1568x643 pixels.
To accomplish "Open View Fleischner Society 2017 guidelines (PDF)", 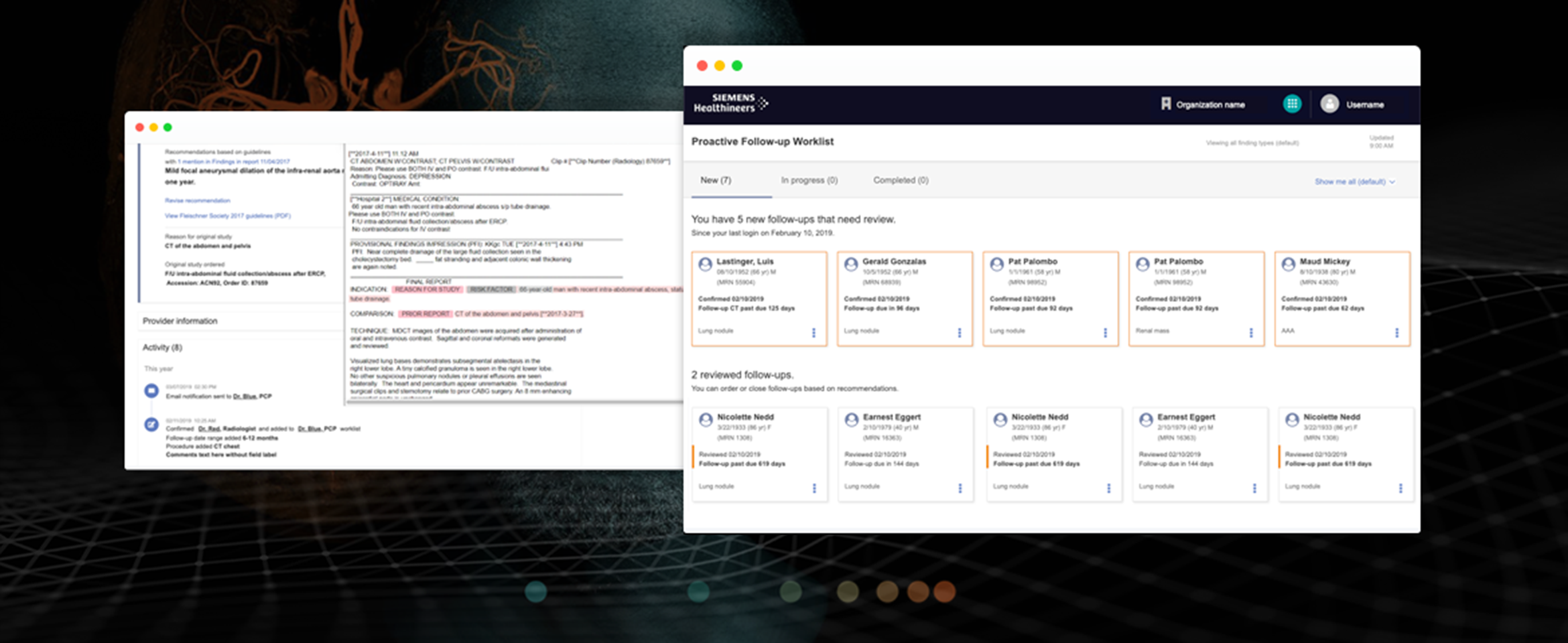I will coord(228,216).
